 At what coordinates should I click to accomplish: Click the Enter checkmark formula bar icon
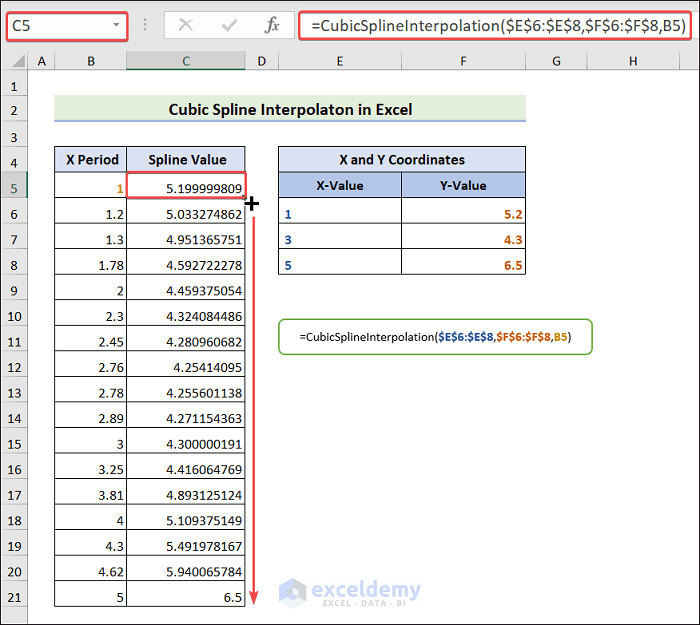click(229, 25)
